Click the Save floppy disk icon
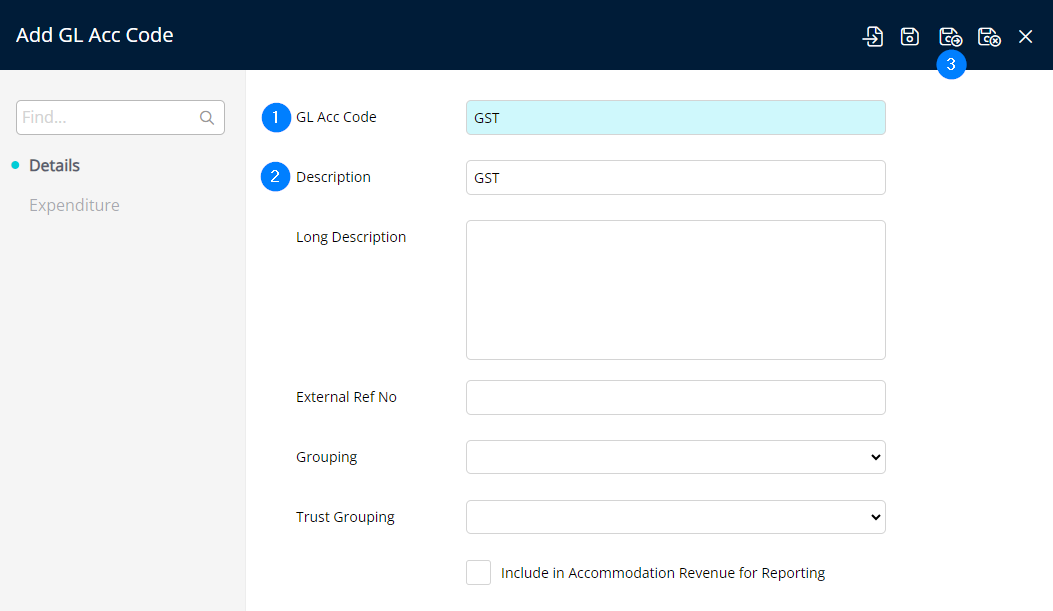The height and width of the screenshot is (611, 1053). point(910,37)
